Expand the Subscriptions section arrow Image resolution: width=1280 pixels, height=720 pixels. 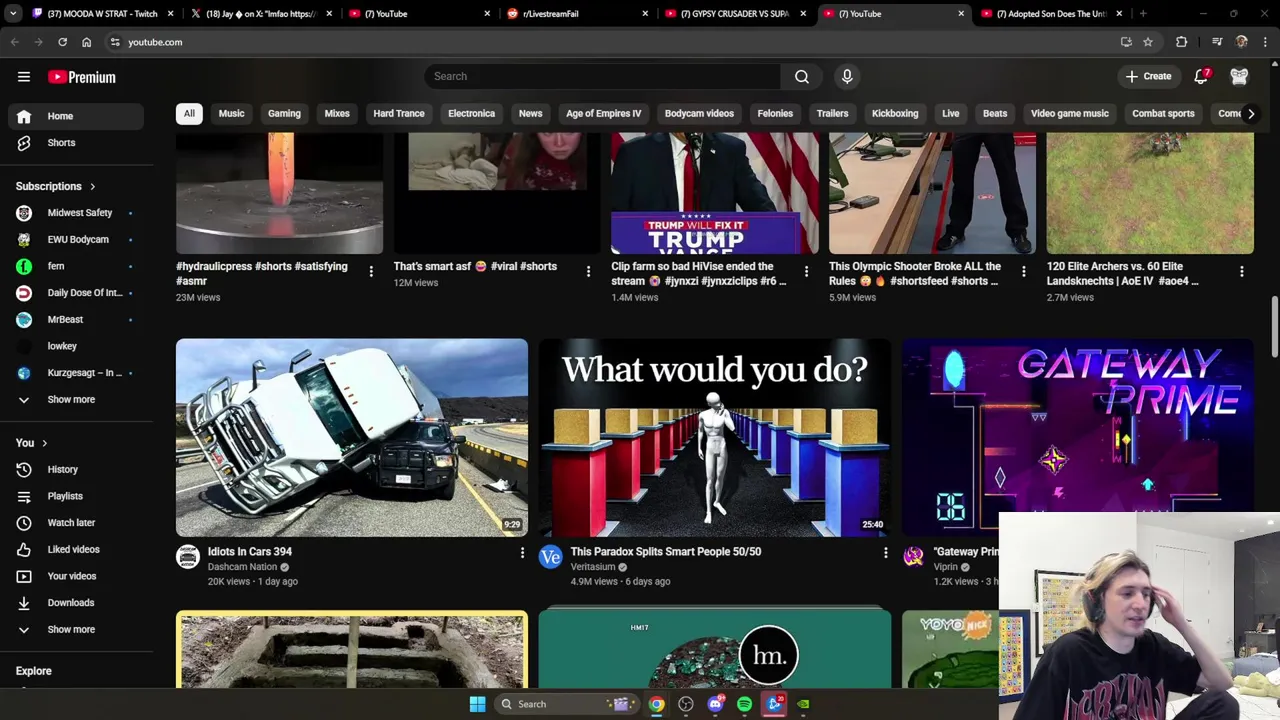[x=92, y=186]
